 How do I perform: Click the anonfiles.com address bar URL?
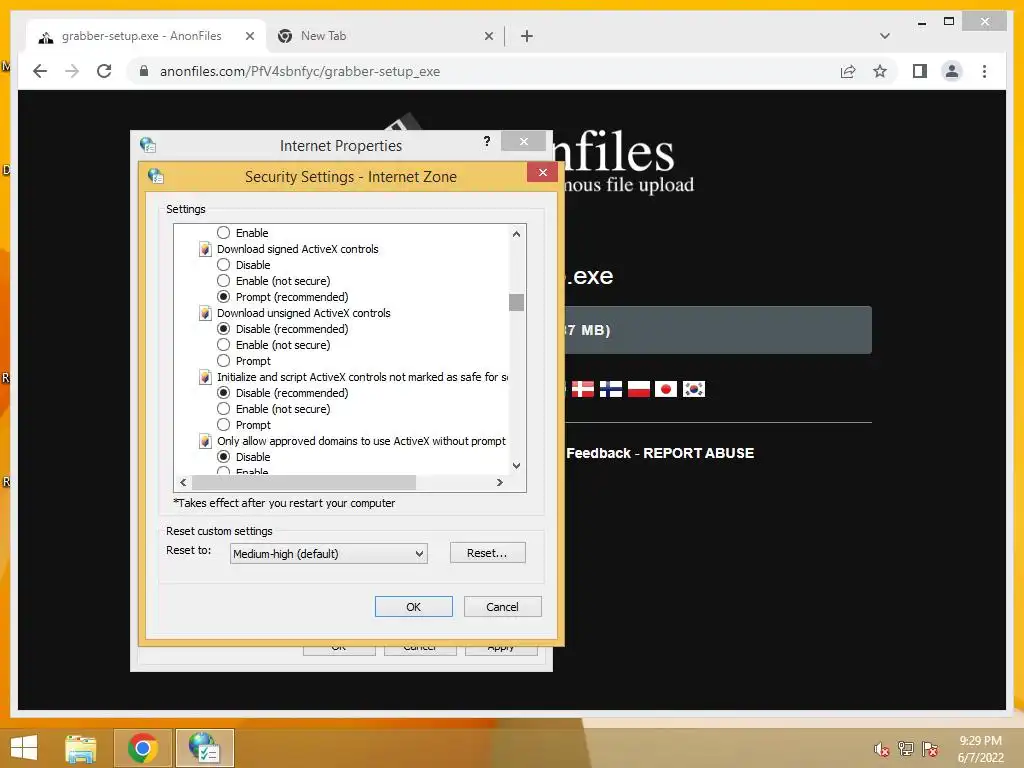pos(300,71)
